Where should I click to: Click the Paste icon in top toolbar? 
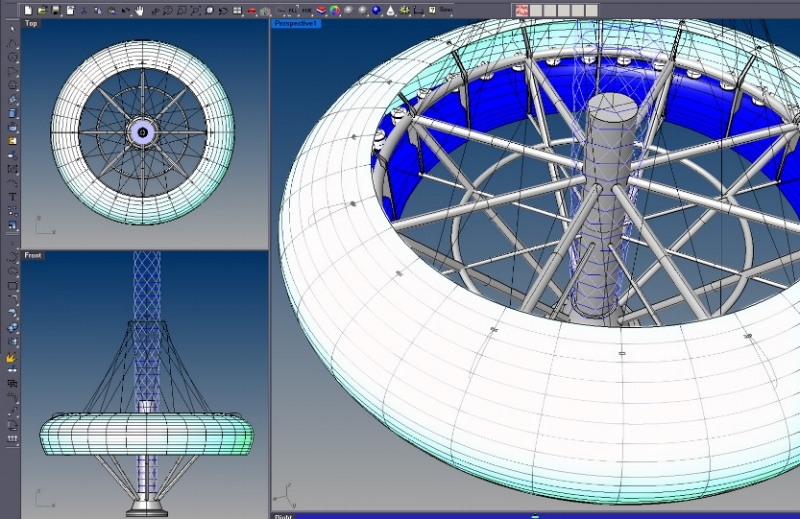tap(112, 10)
